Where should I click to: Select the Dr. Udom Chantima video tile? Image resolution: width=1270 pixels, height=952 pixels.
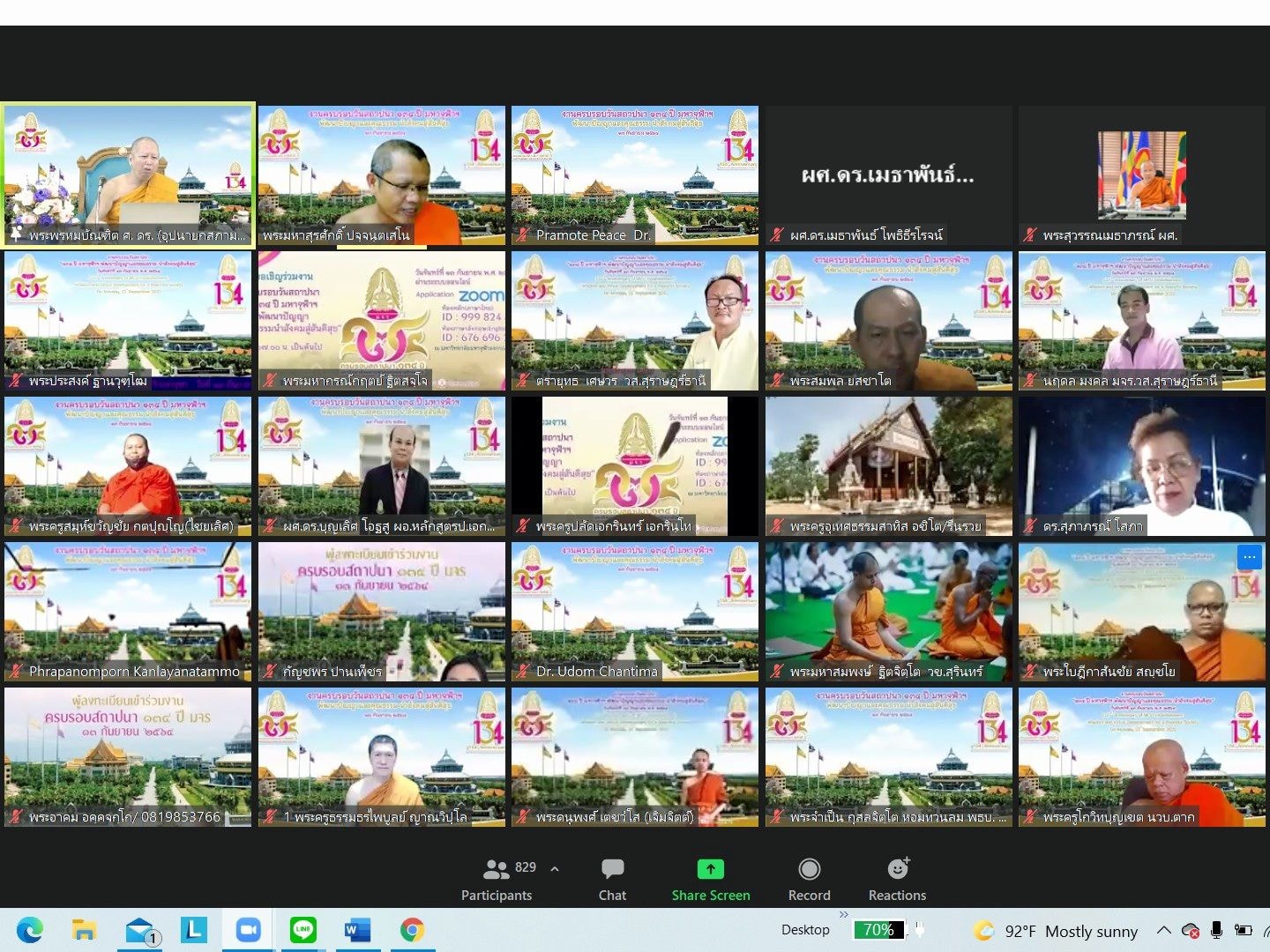(x=635, y=612)
